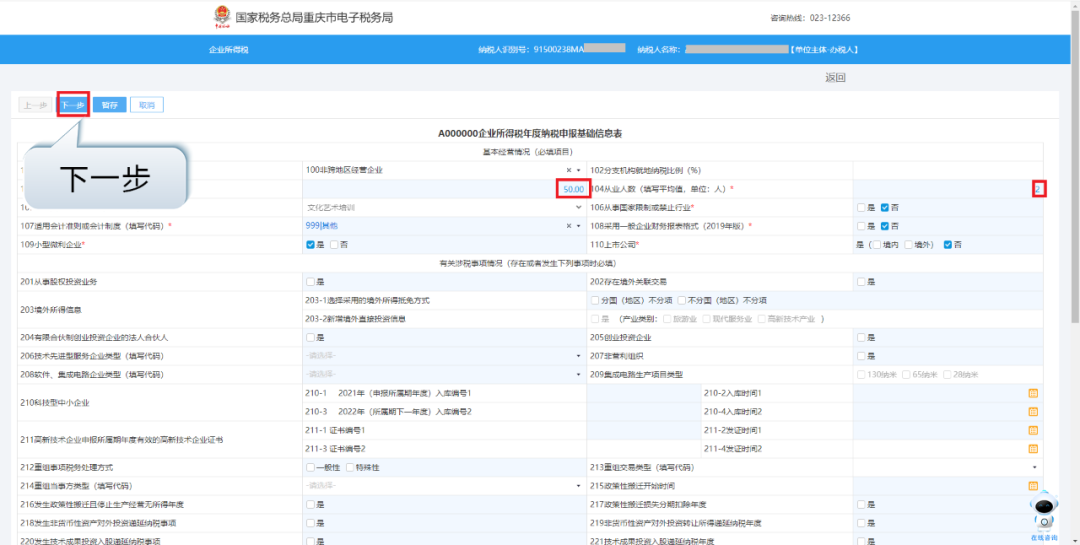Viewport: 1080px width, 545px height.
Task: Select 不分国(地区)不分项 credit method
Action: point(681,300)
